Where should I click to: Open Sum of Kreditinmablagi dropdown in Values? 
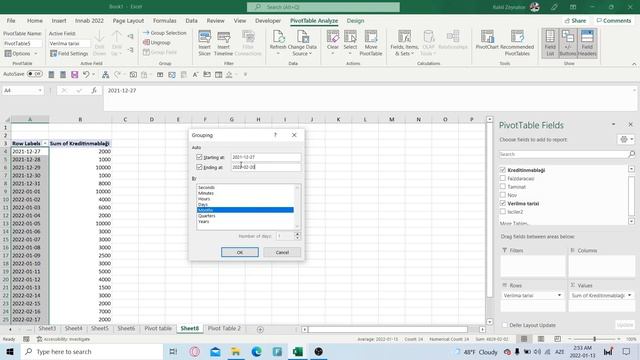629,295
